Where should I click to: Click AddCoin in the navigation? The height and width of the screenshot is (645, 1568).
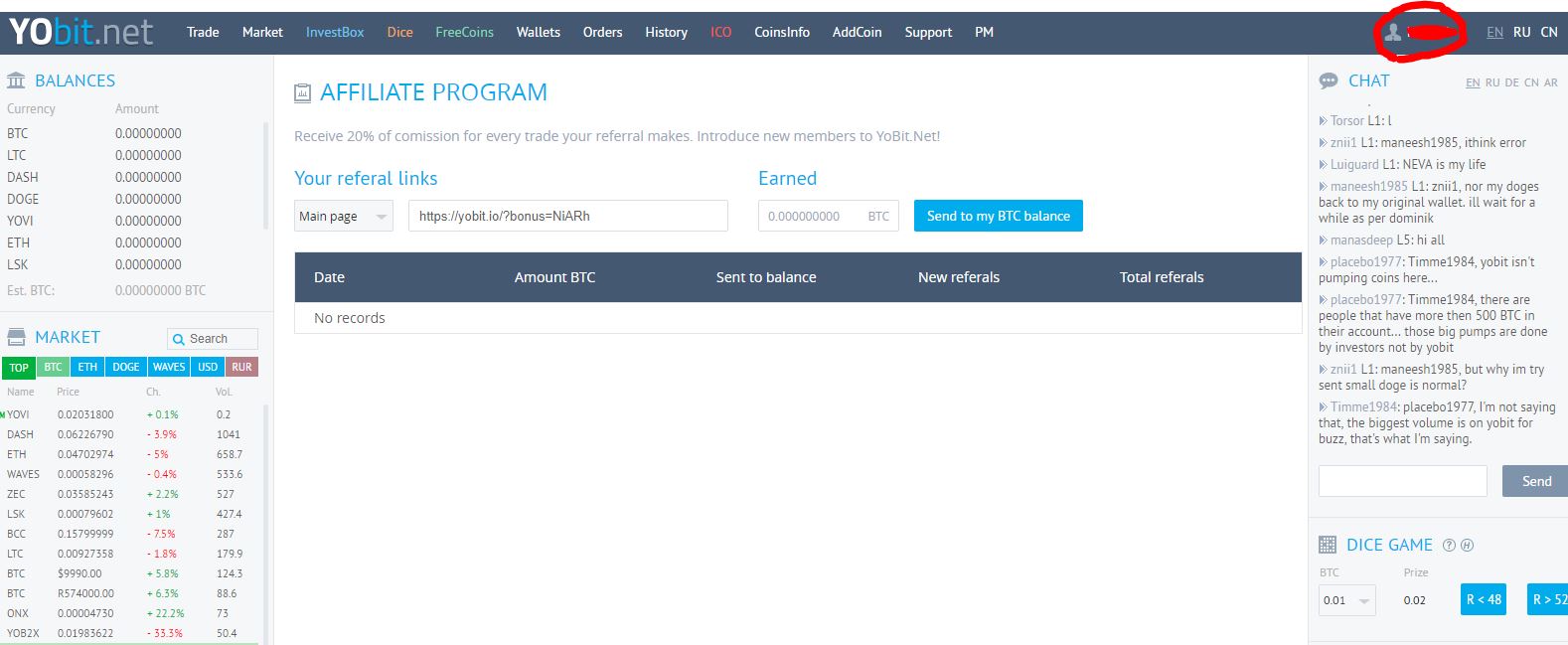[x=857, y=32]
